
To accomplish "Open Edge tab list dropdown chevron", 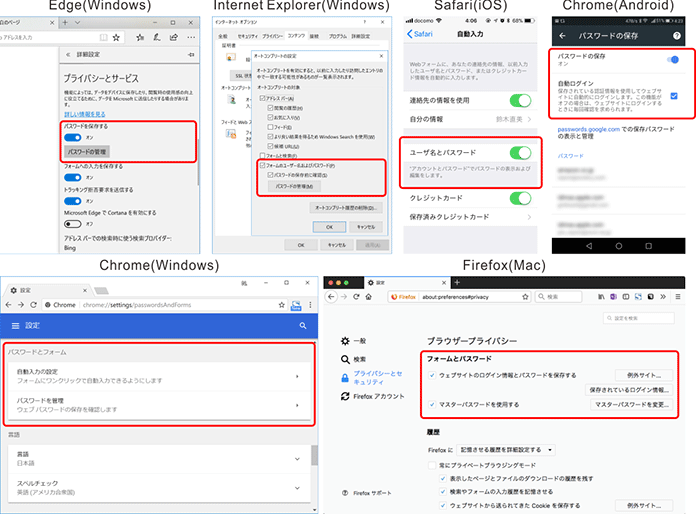I will coord(77,23).
